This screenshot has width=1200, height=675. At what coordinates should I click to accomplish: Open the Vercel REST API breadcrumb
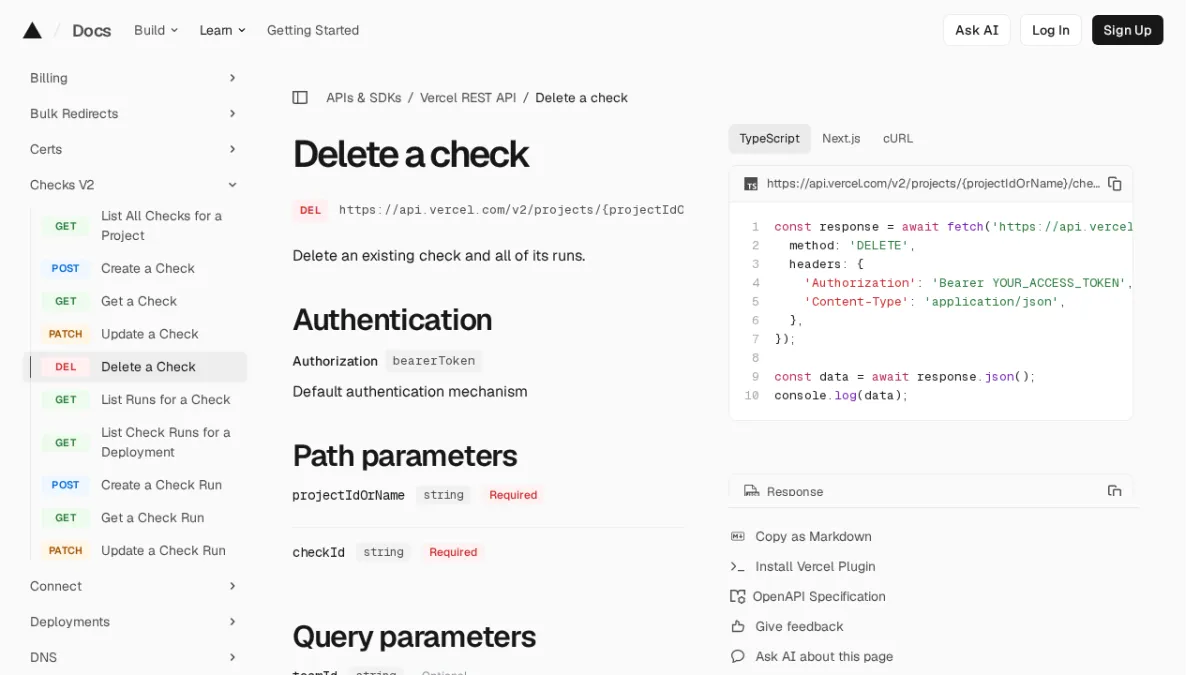[x=468, y=98]
